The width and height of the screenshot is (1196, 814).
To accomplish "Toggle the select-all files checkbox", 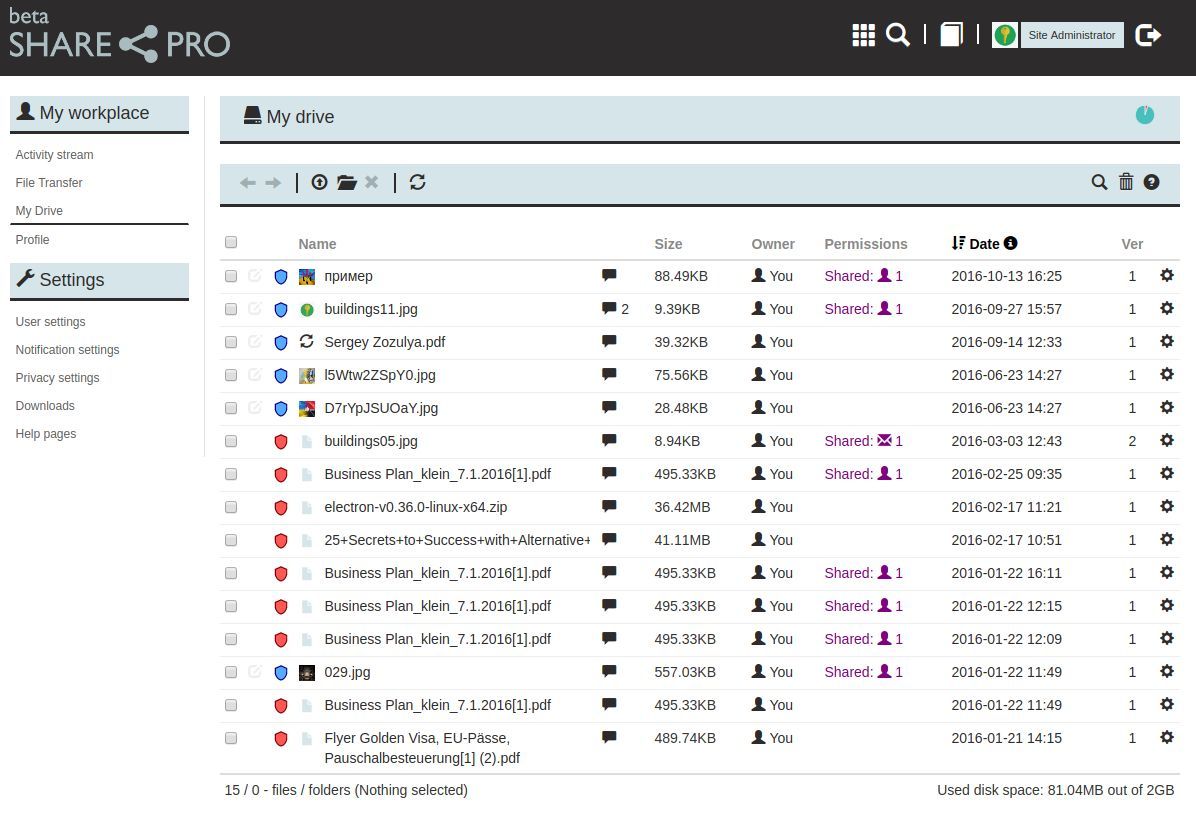I will pos(231,242).
